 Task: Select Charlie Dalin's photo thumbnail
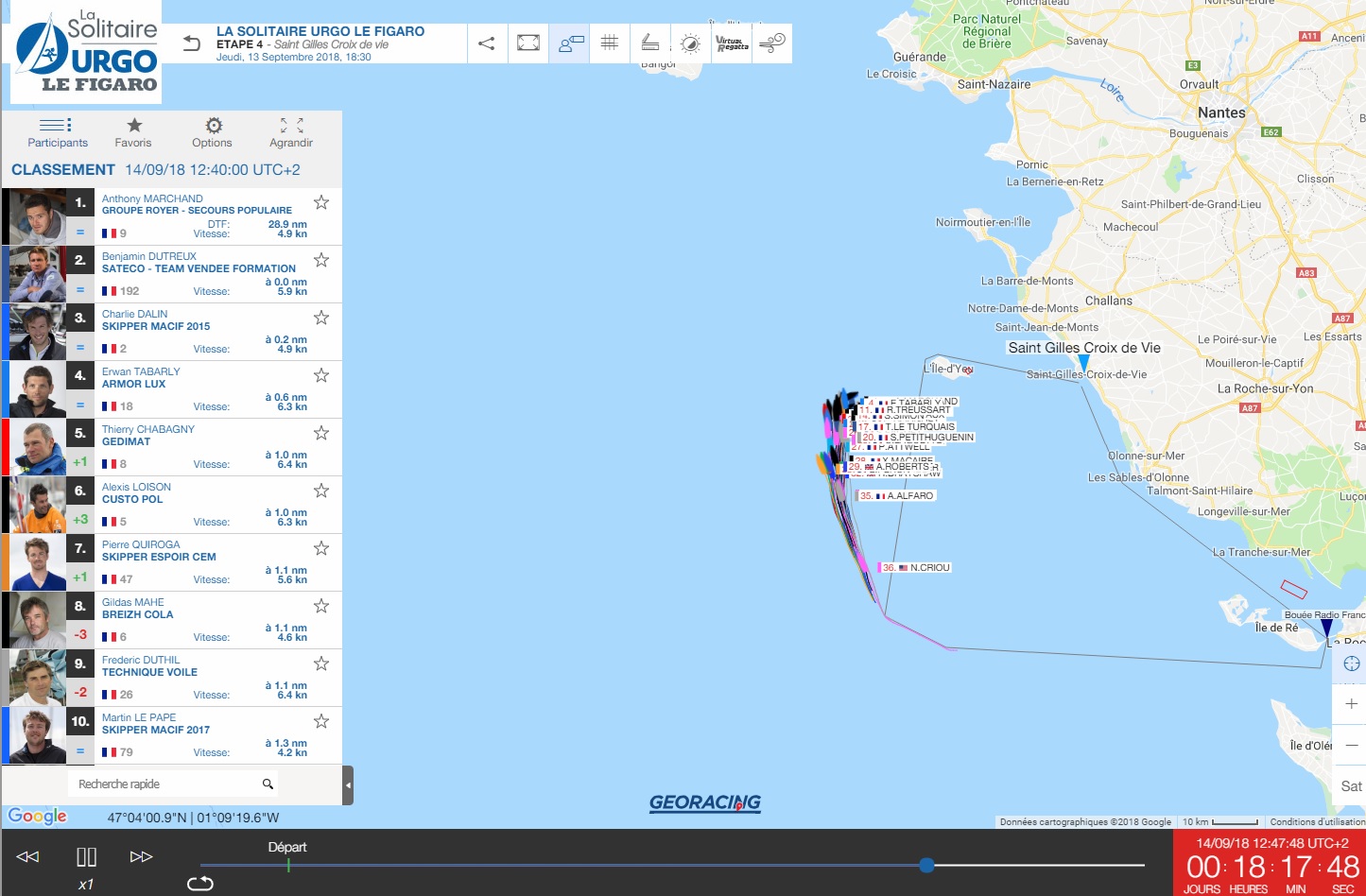click(38, 332)
